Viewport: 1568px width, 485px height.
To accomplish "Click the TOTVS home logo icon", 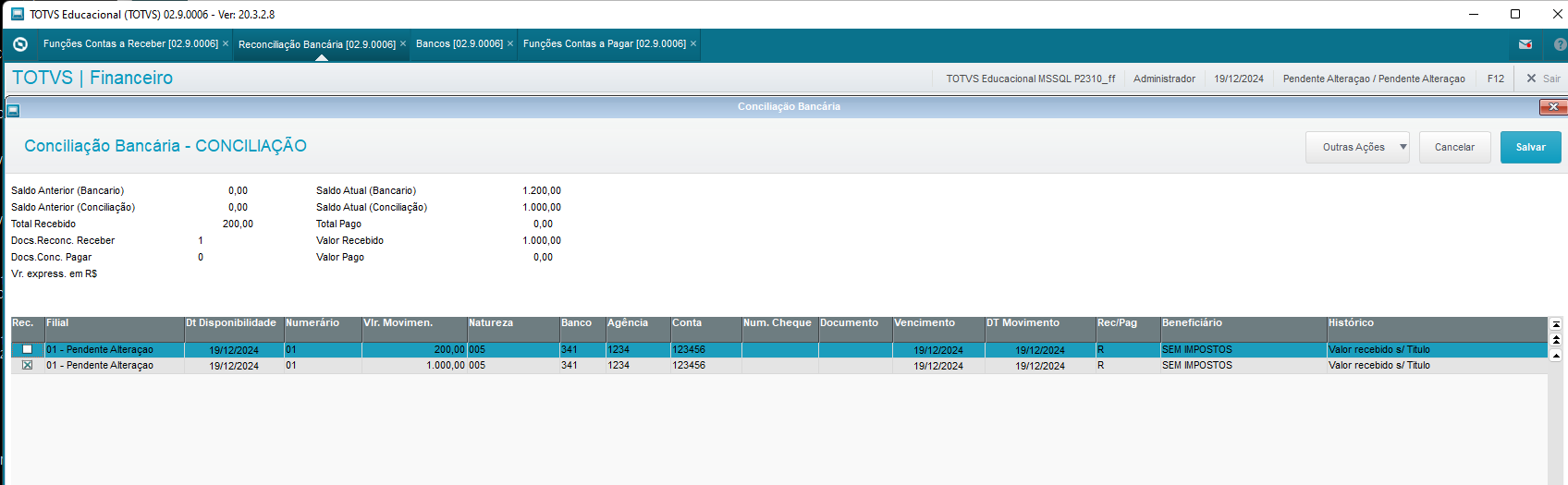I will (20, 44).
